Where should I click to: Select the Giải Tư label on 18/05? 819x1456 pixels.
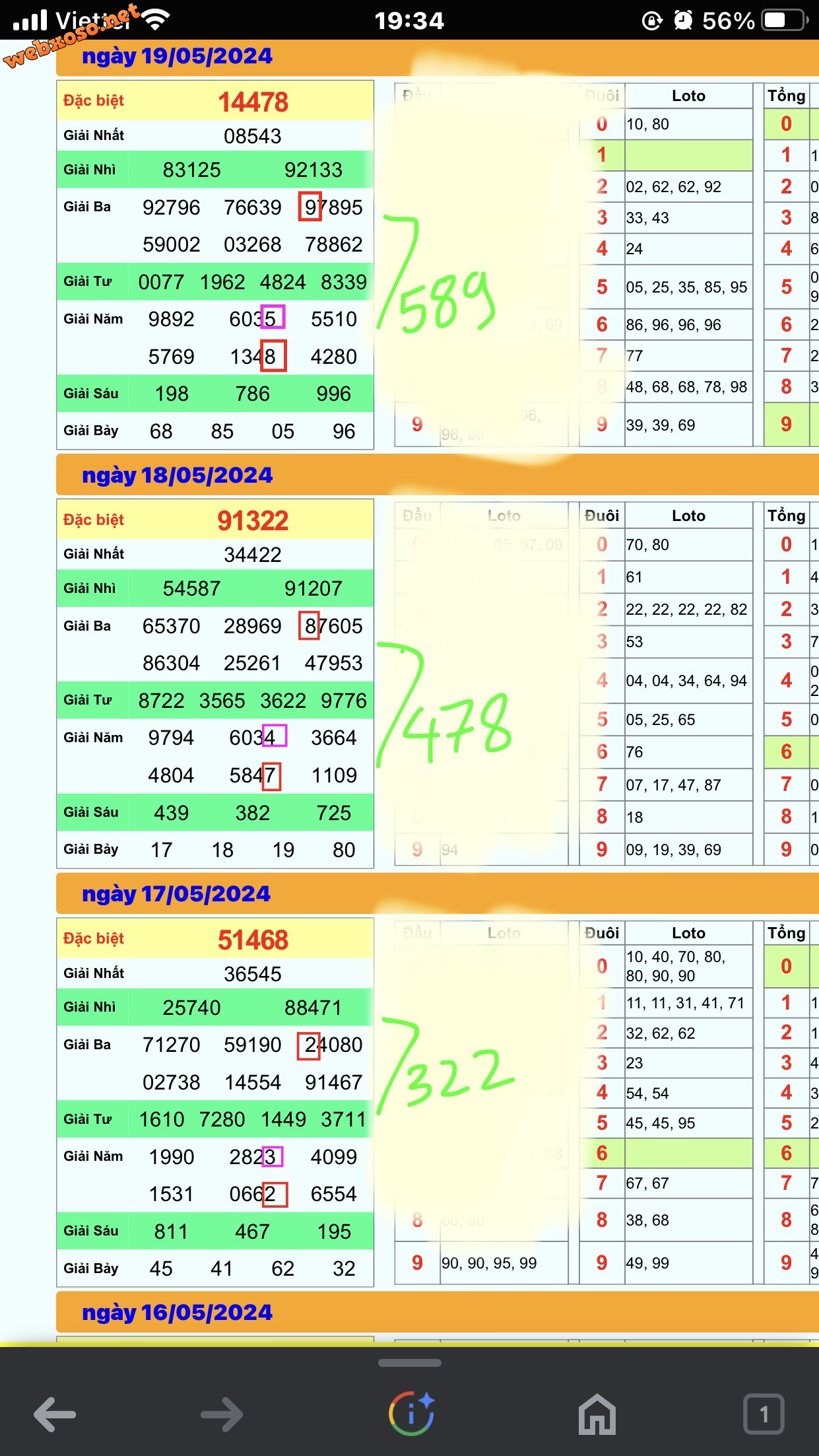pyautogui.click(x=88, y=700)
